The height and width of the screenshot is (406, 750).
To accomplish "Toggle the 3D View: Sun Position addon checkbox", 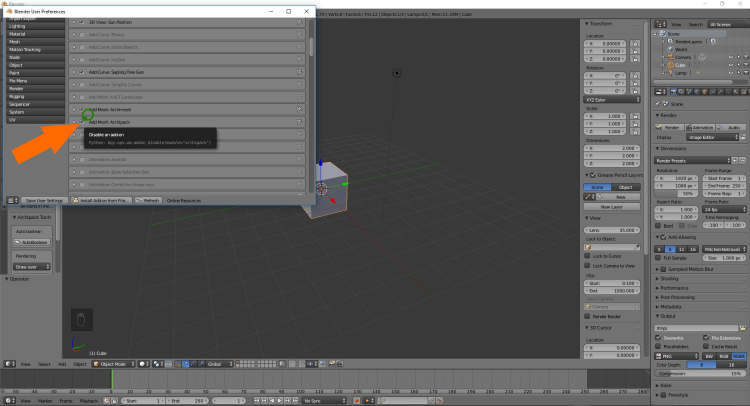I will click(81, 21).
